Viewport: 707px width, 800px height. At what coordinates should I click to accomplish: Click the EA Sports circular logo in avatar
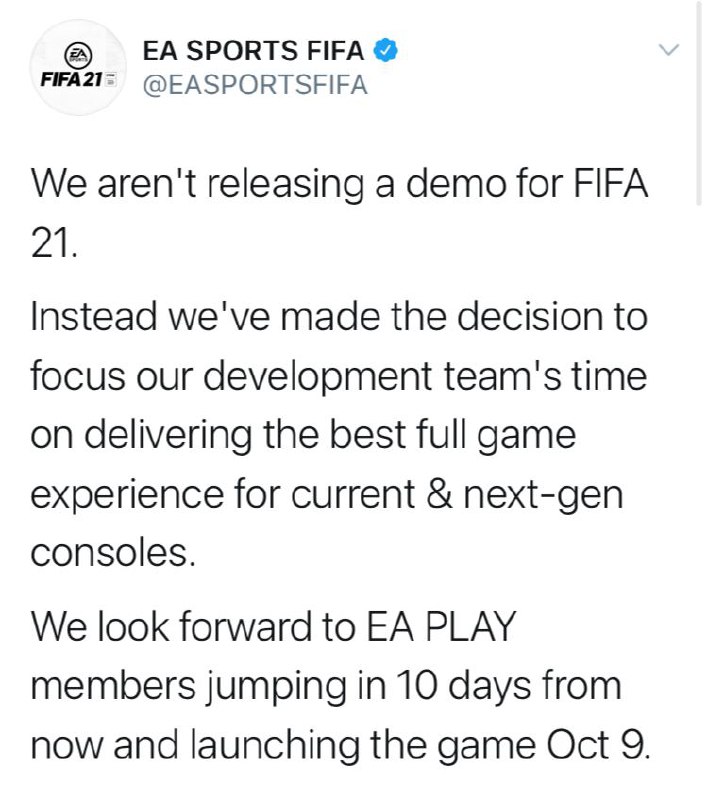point(77,54)
